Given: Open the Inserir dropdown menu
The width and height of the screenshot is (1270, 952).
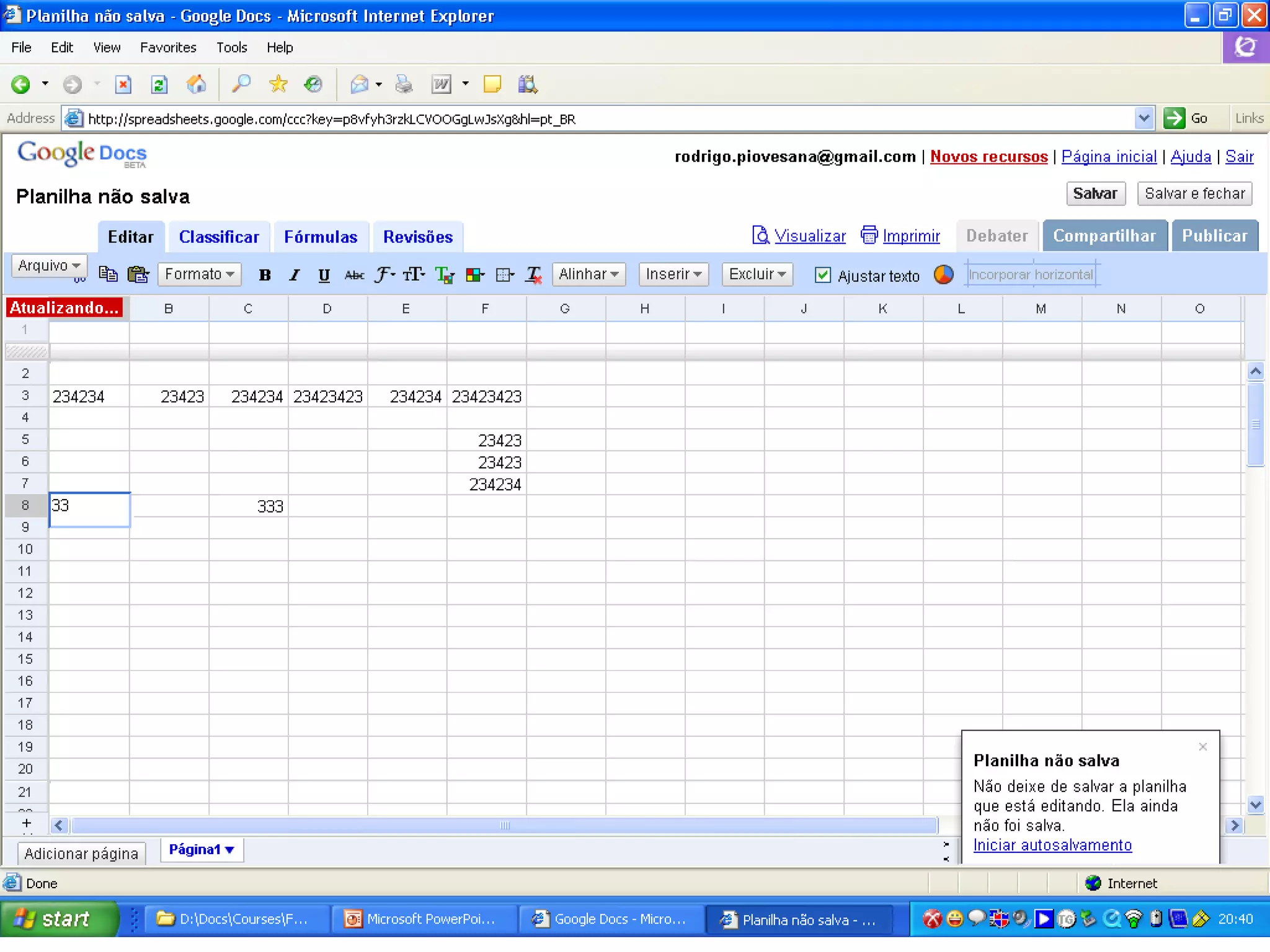Looking at the screenshot, I should [x=673, y=274].
